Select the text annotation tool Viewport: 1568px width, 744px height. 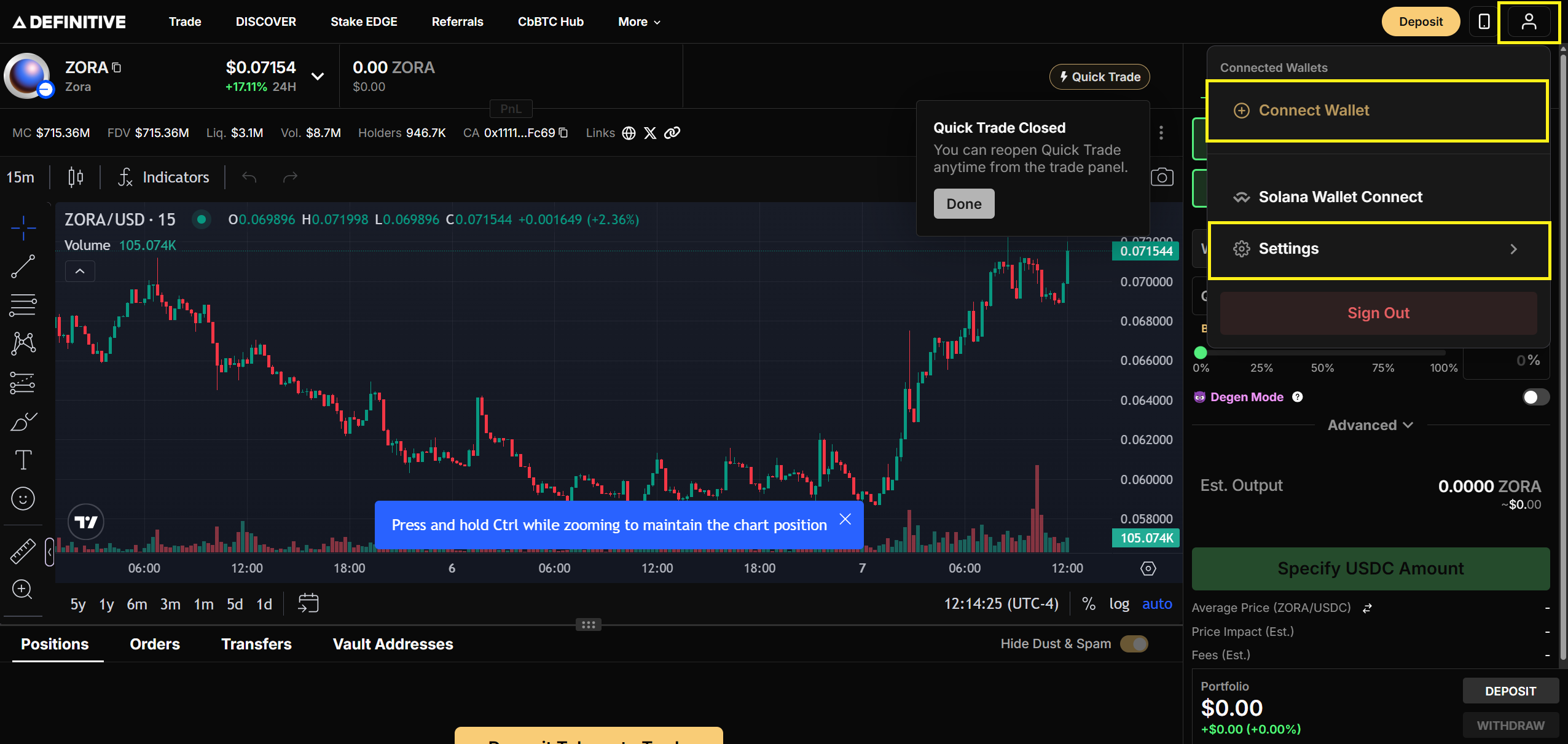23,460
